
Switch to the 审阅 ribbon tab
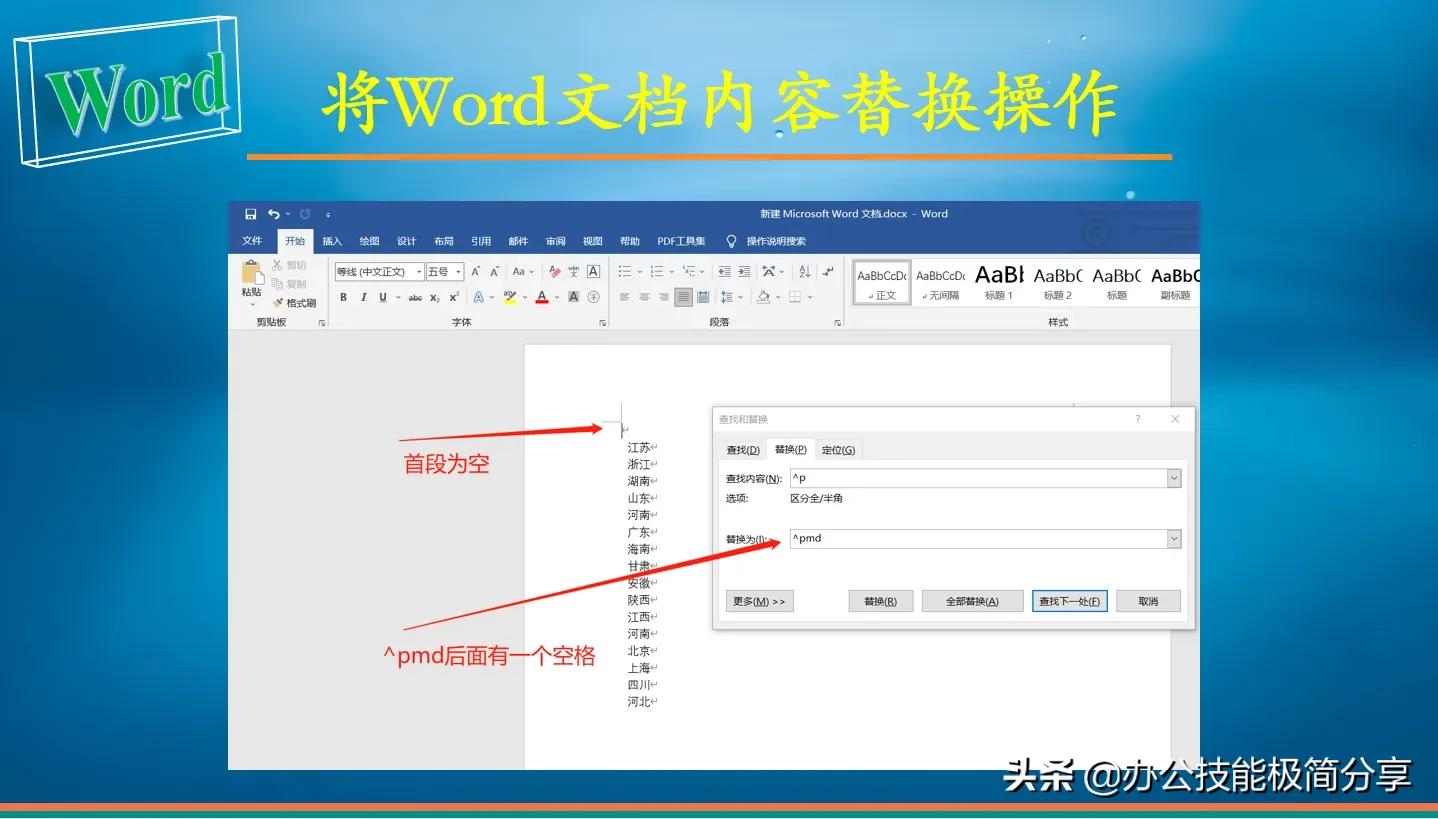(x=555, y=241)
